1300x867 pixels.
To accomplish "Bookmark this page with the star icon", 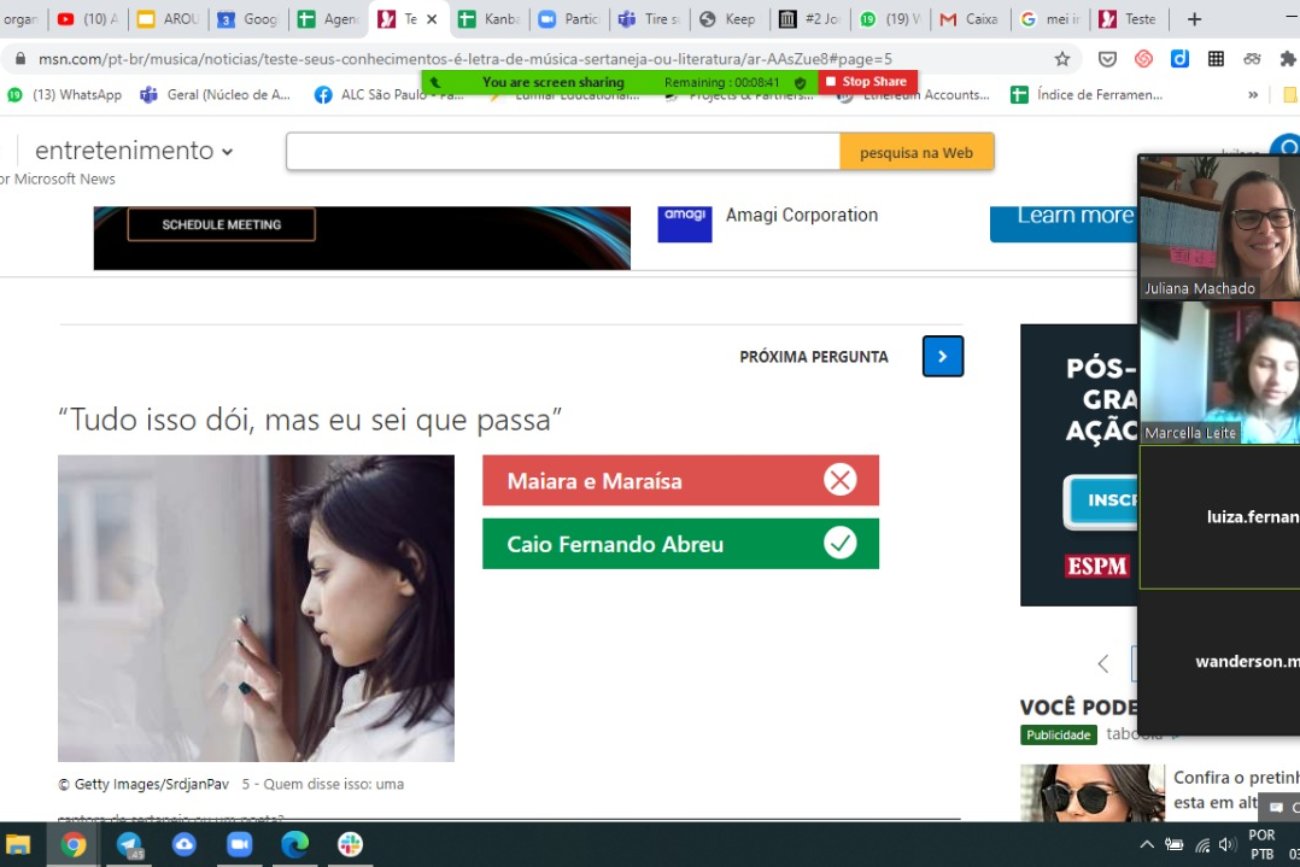I will pos(1062,59).
